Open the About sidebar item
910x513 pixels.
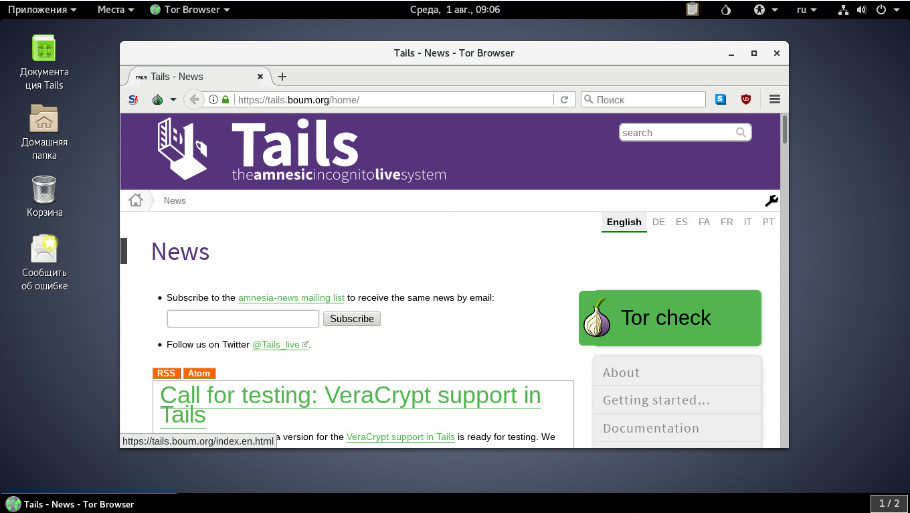click(677, 373)
